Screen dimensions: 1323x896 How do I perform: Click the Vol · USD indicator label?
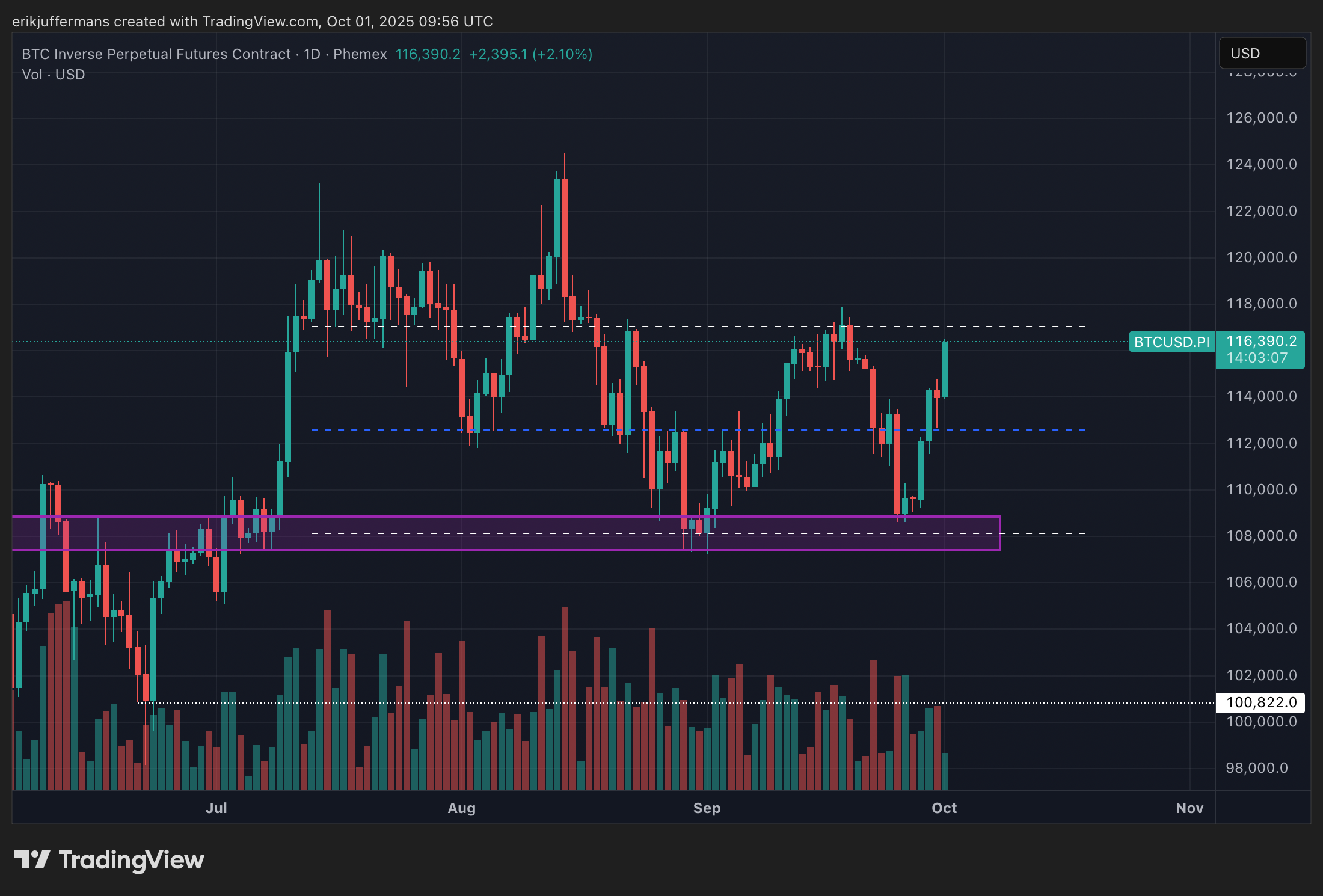tap(54, 75)
